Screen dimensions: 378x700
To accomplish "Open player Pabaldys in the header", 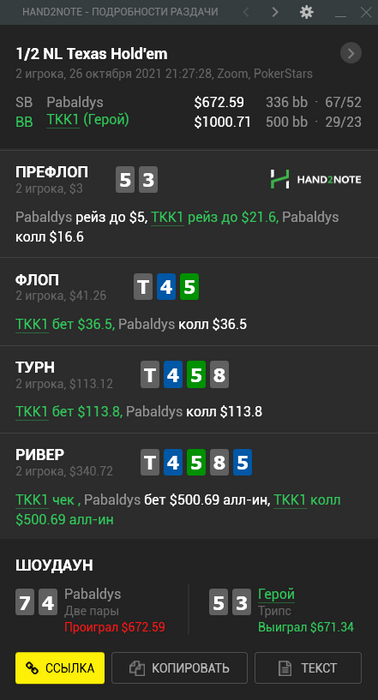I will pos(74,102).
